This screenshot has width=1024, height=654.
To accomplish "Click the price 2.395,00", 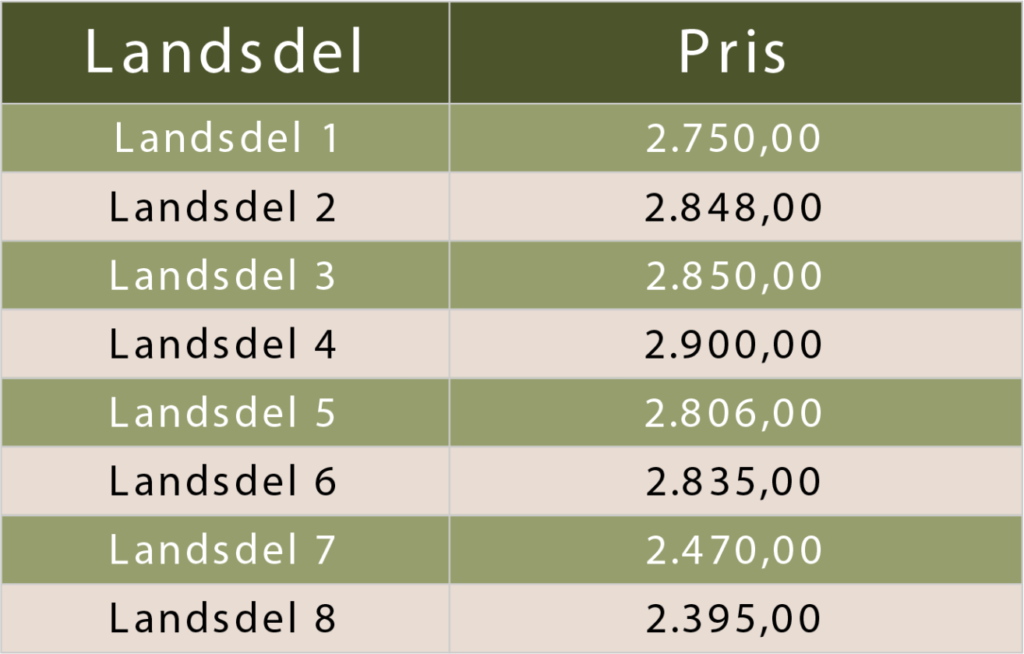I will (x=733, y=618).
